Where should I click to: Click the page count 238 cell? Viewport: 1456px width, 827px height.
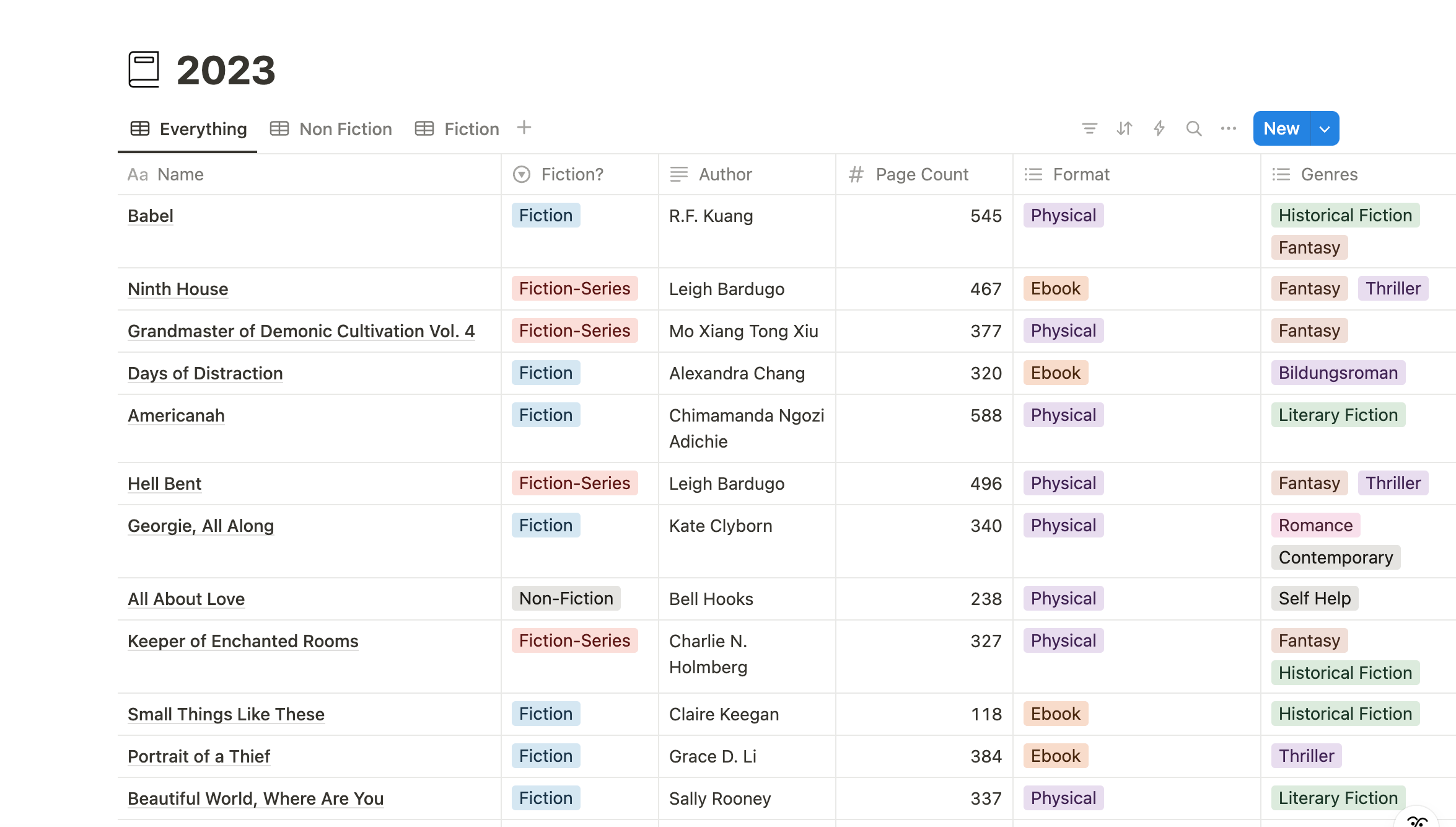point(924,599)
